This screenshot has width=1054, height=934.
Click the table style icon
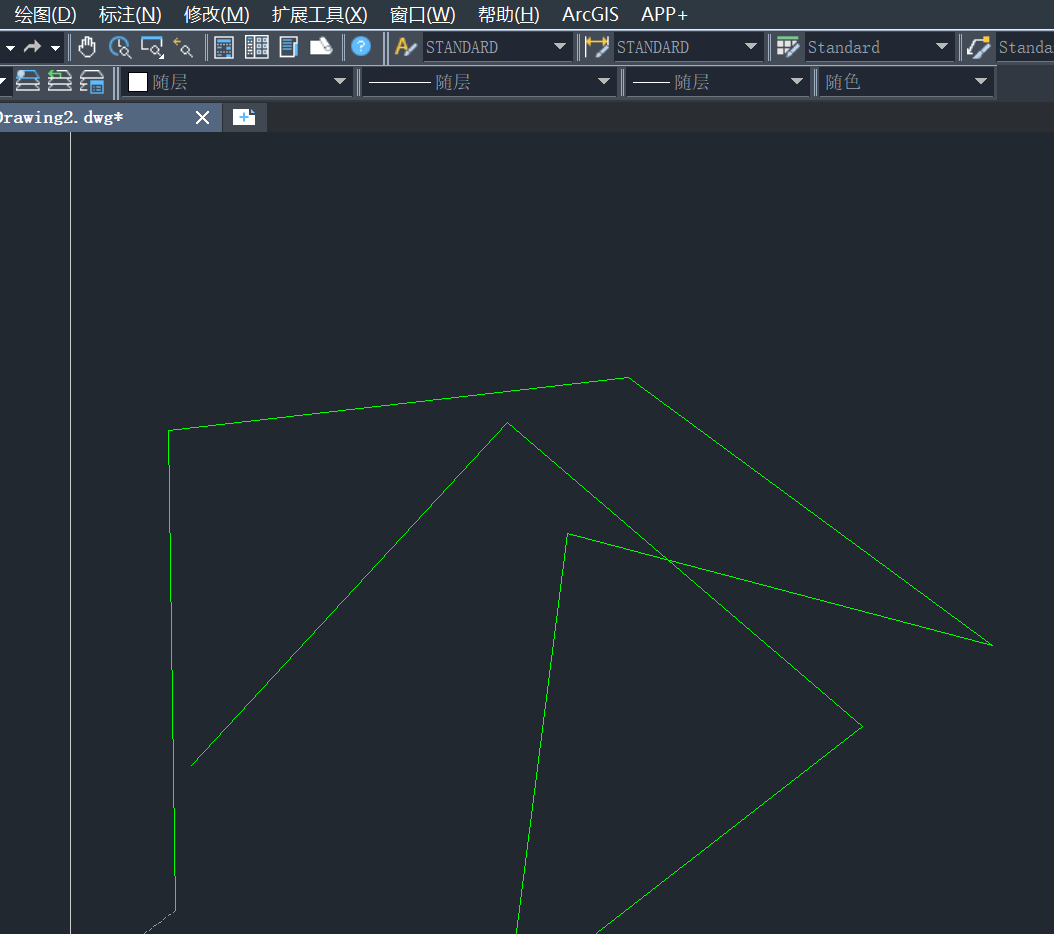788,47
